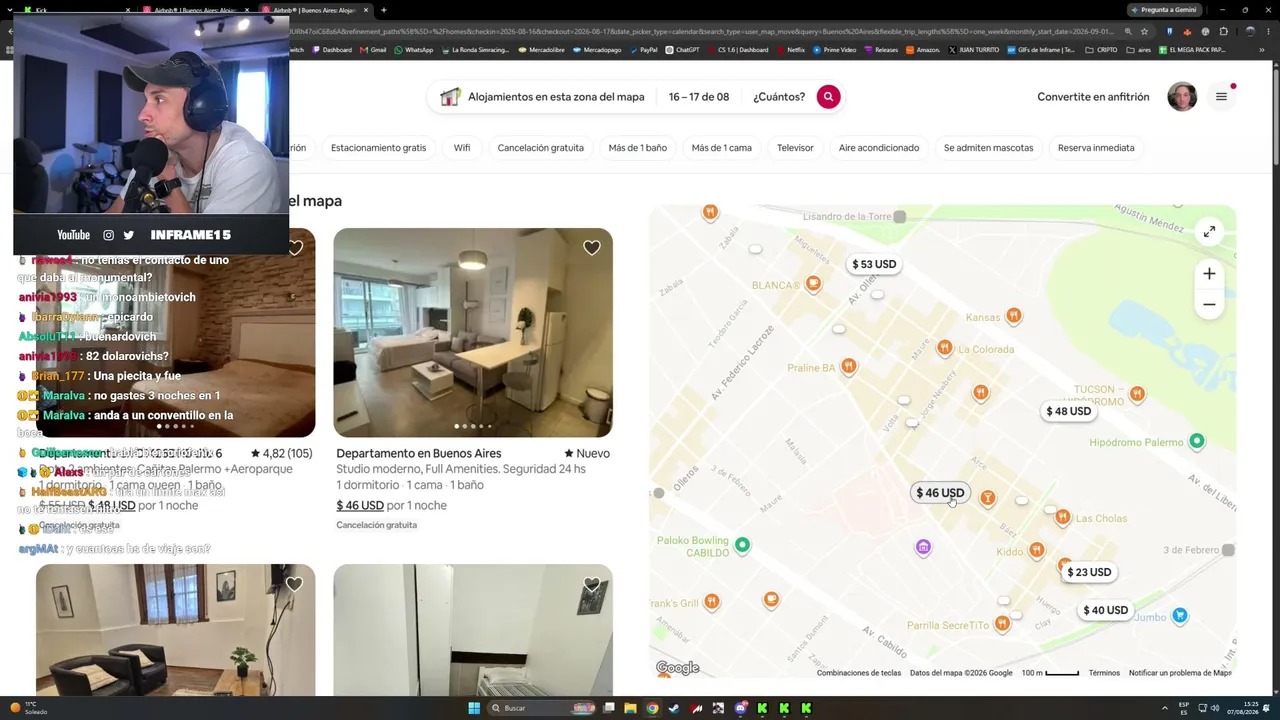Select the $ 40 USD map marker
The image size is (1280, 720).
1105,610
